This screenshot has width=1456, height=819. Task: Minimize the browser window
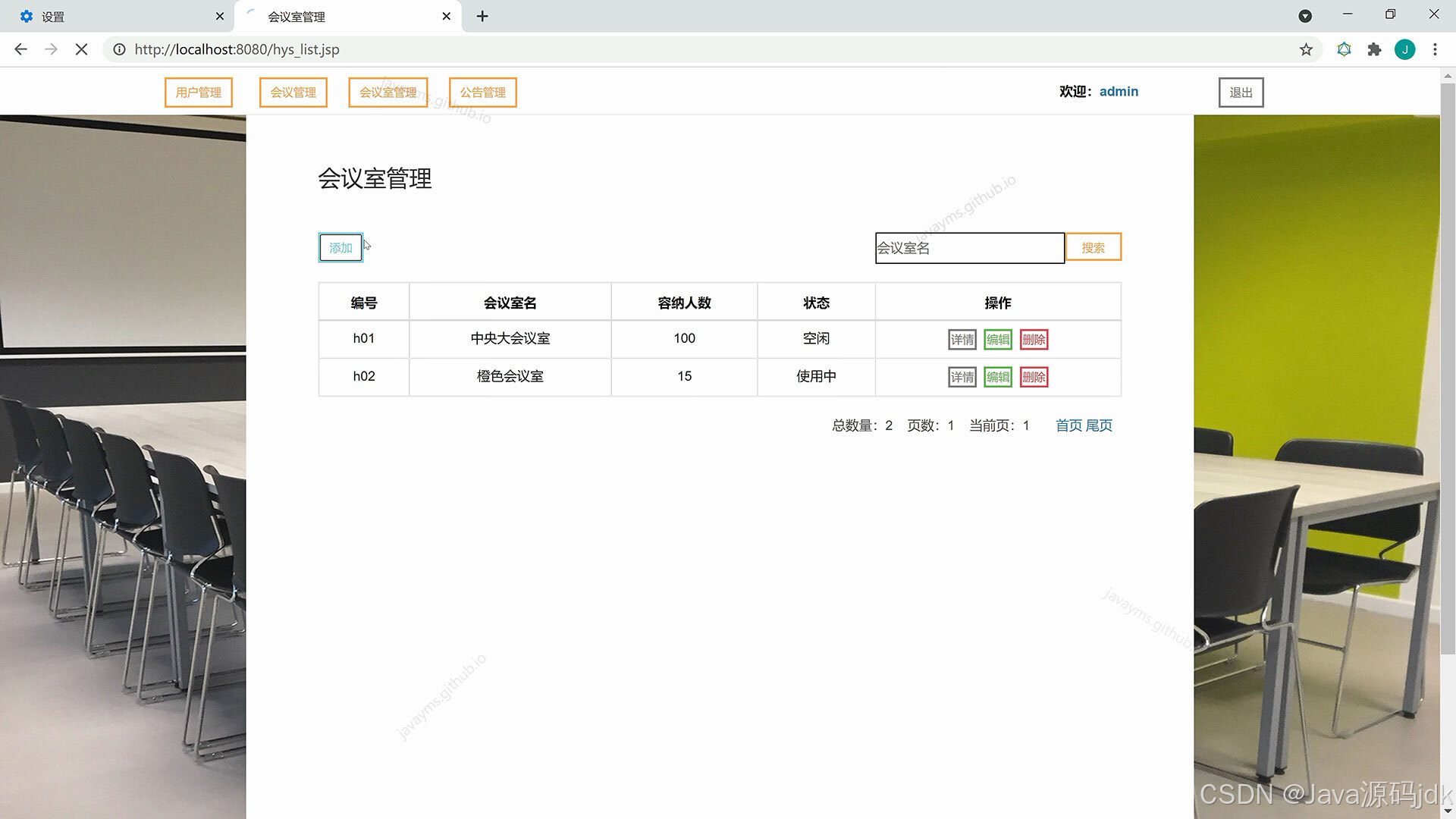point(1348,14)
